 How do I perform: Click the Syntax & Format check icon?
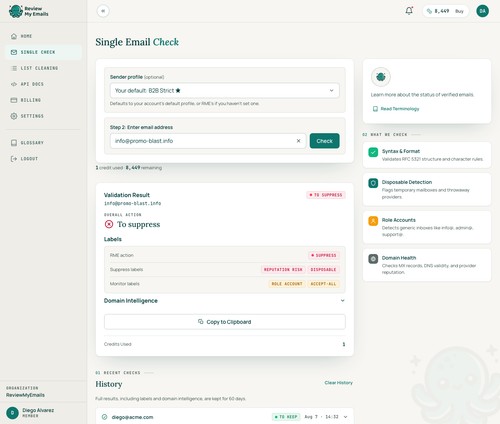click(x=373, y=152)
